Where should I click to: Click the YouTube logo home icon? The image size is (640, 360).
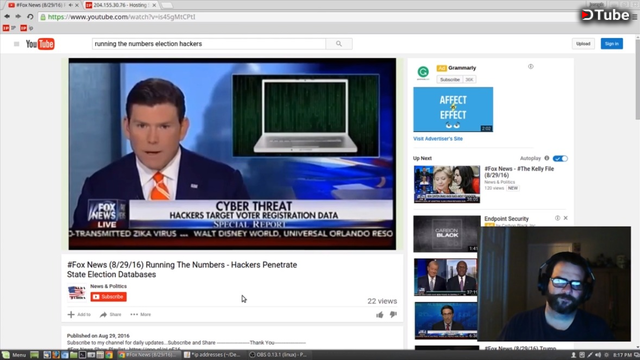pos(40,44)
